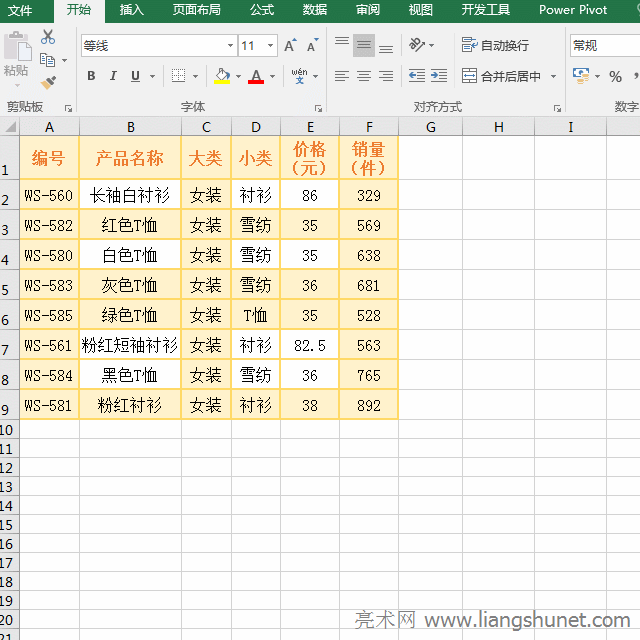The image size is (640, 640).
Task: Open the font size dropdown
Action: coord(271,46)
